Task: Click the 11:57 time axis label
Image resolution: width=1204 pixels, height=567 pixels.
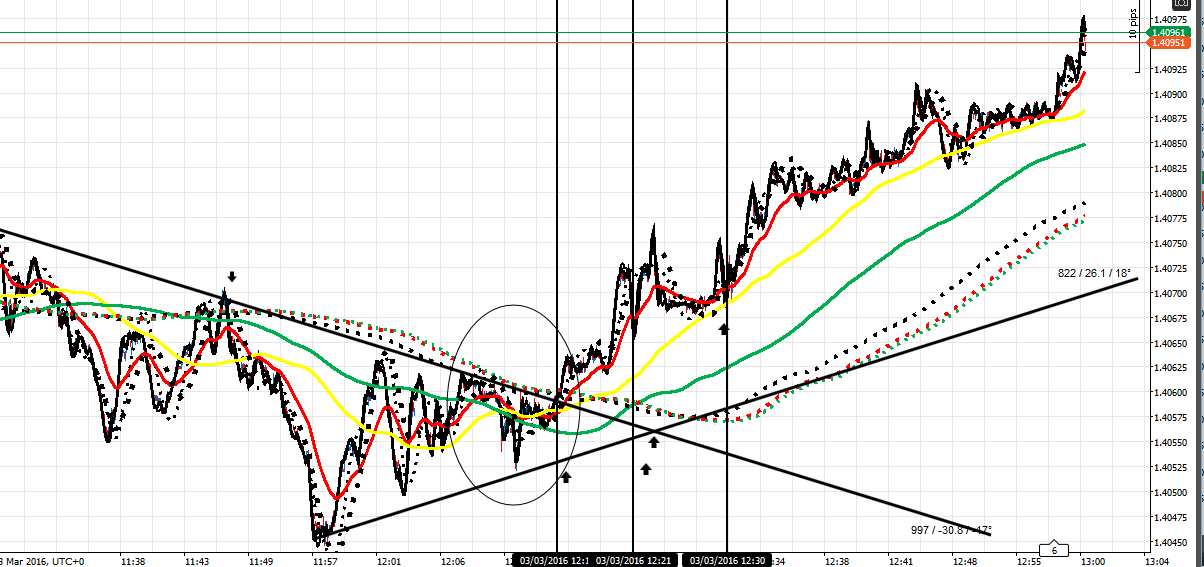Action: [325, 561]
